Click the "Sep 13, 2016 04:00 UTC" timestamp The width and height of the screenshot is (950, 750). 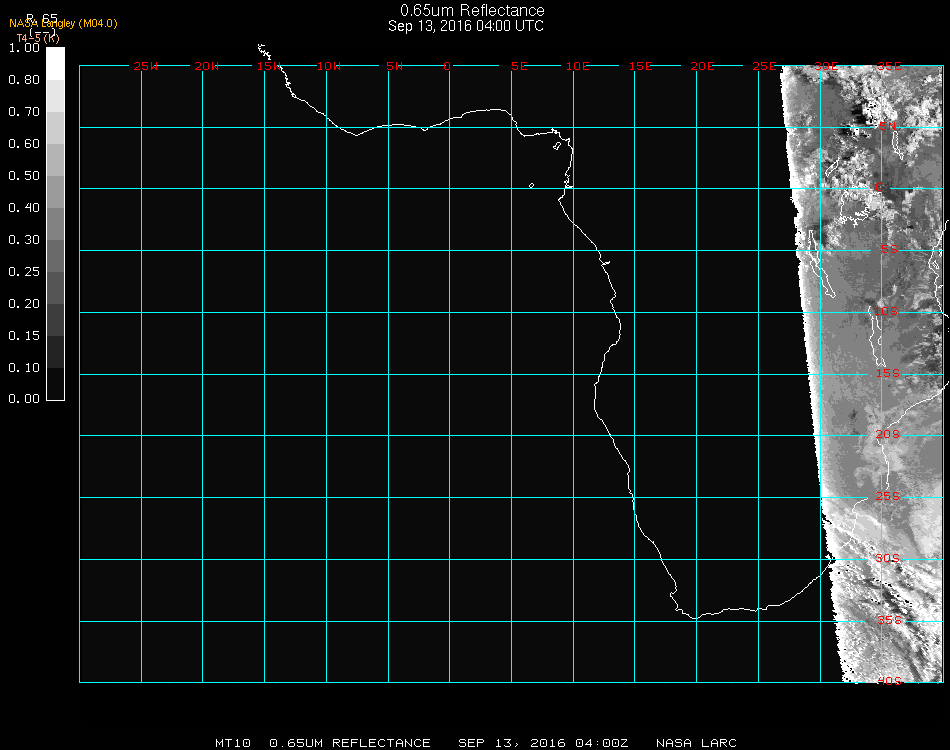pos(466,26)
